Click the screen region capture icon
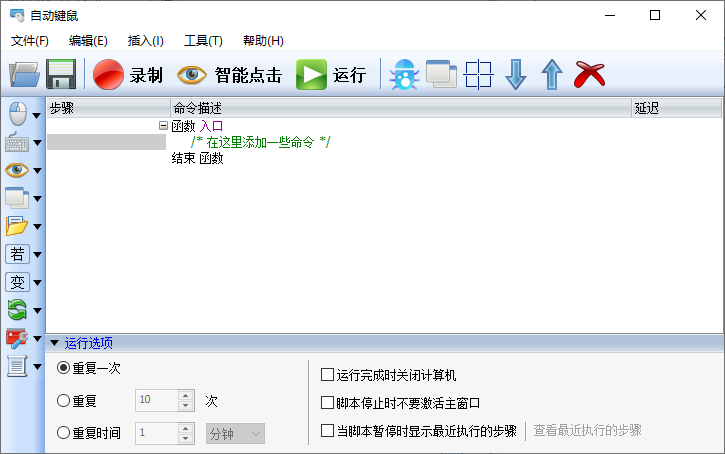Viewport: 725px width, 454px height. 479,74
